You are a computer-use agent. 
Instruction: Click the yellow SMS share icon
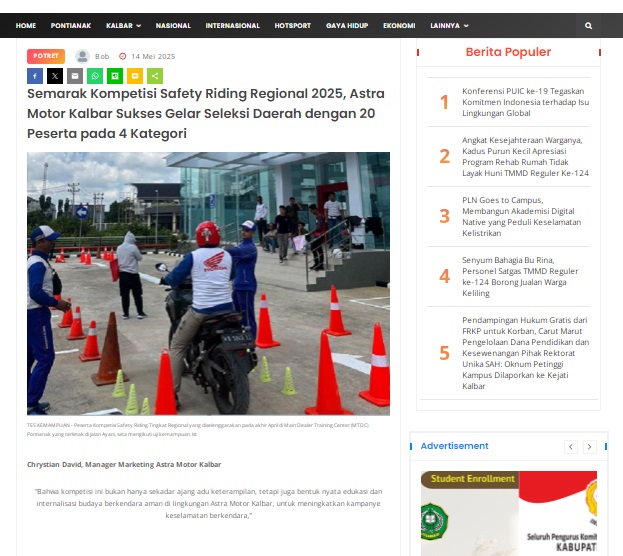click(x=135, y=76)
